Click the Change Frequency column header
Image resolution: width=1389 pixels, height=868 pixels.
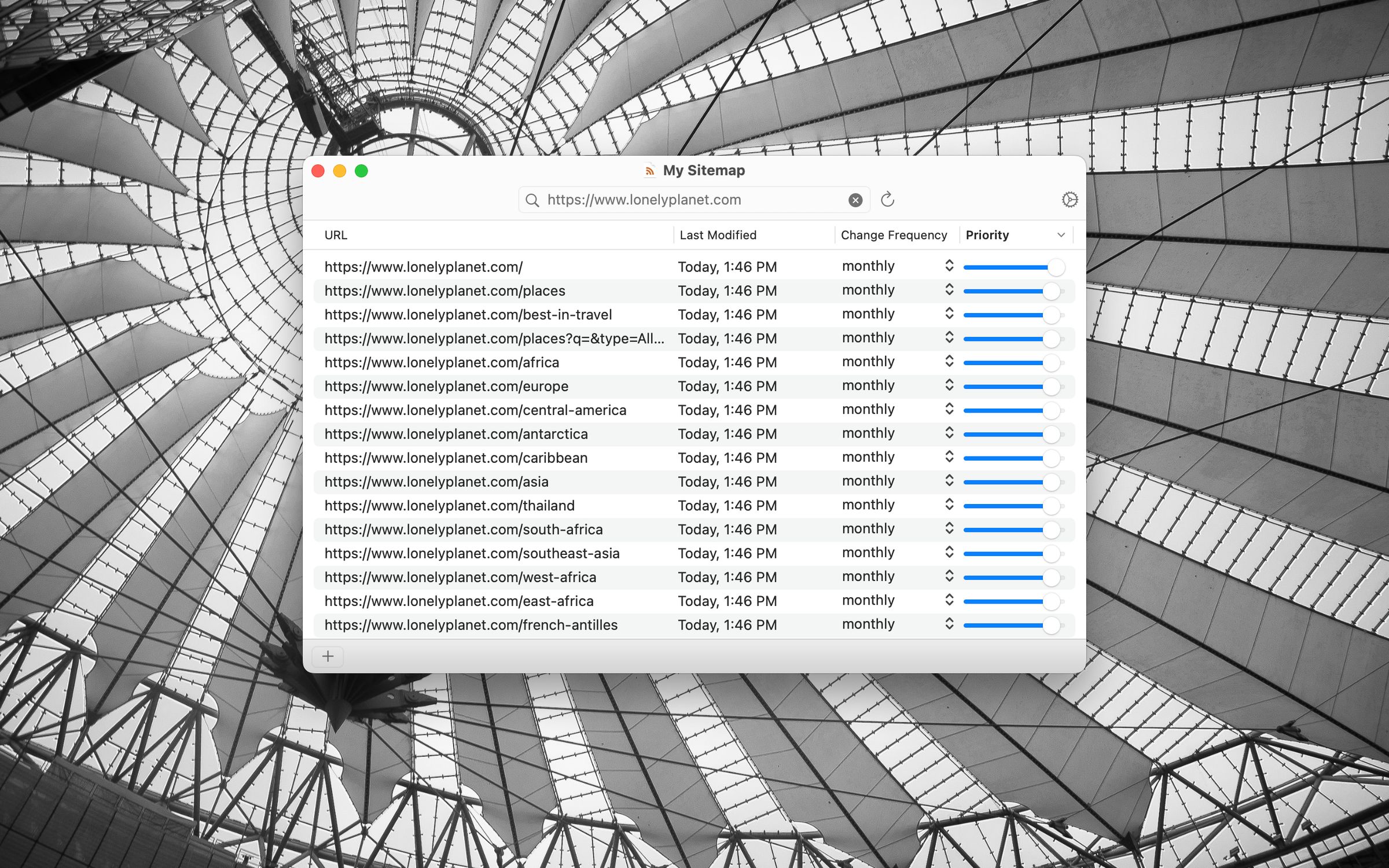pyautogui.click(x=894, y=235)
